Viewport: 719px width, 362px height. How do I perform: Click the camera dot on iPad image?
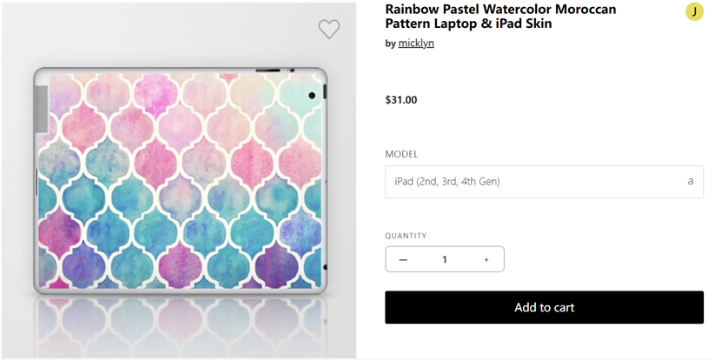tap(312, 95)
